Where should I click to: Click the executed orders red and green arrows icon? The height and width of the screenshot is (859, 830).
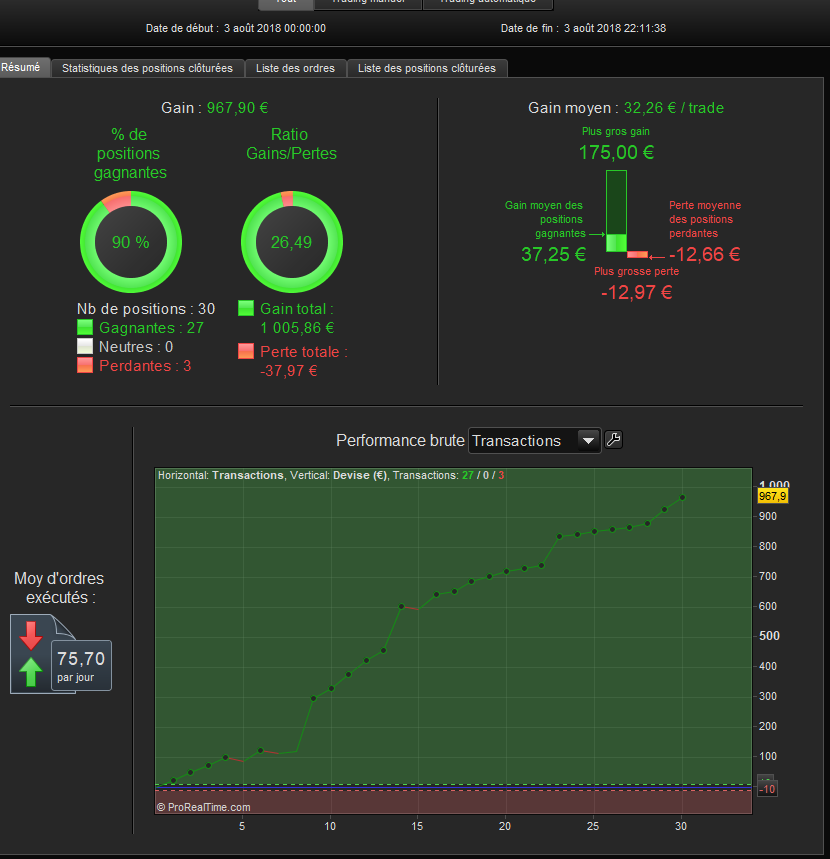tap(31, 654)
